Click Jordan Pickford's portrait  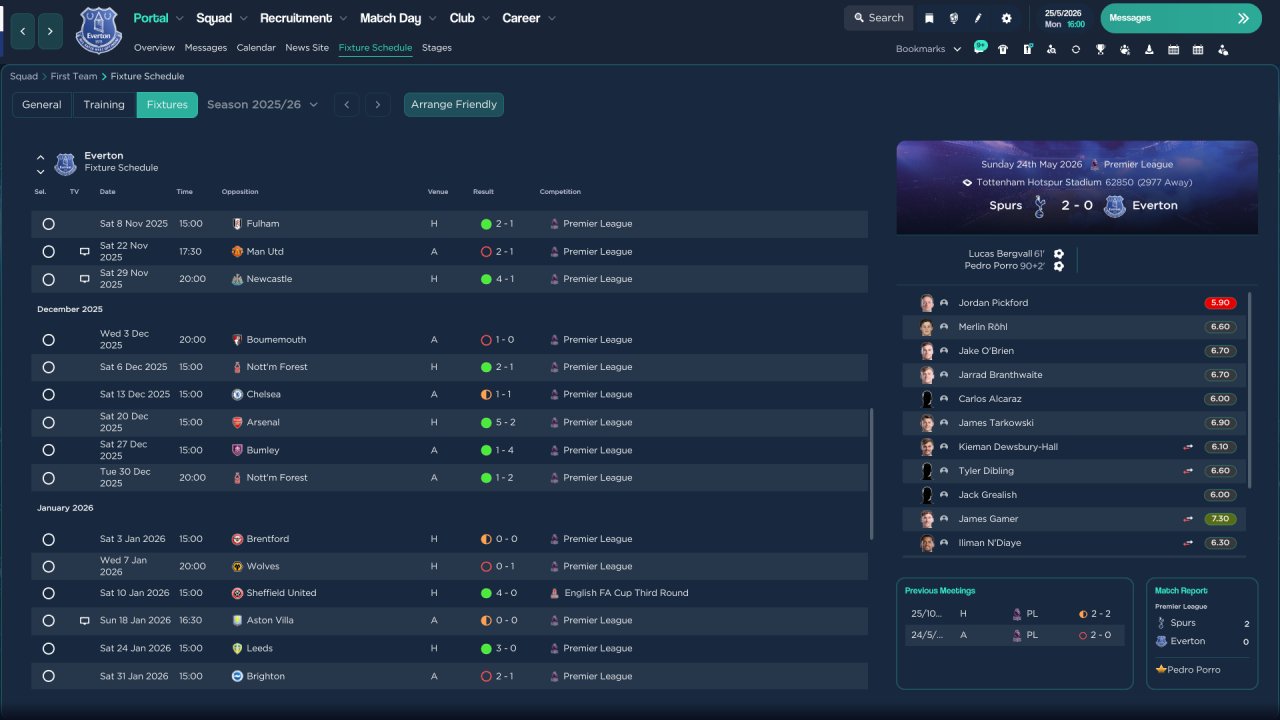click(x=927, y=303)
